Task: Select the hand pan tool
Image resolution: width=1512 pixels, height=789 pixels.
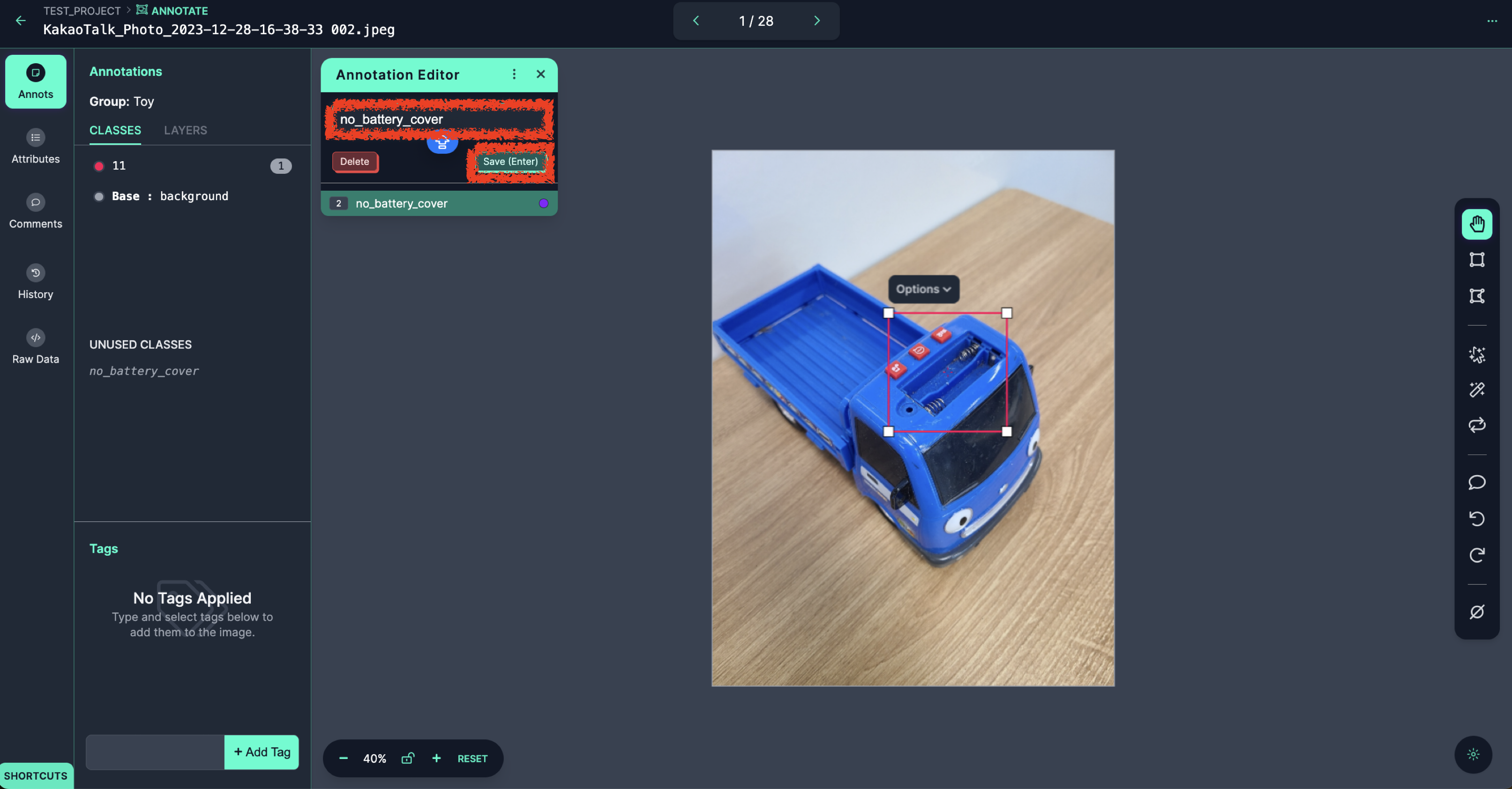Action: pyautogui.click(x=1477, y=224)
